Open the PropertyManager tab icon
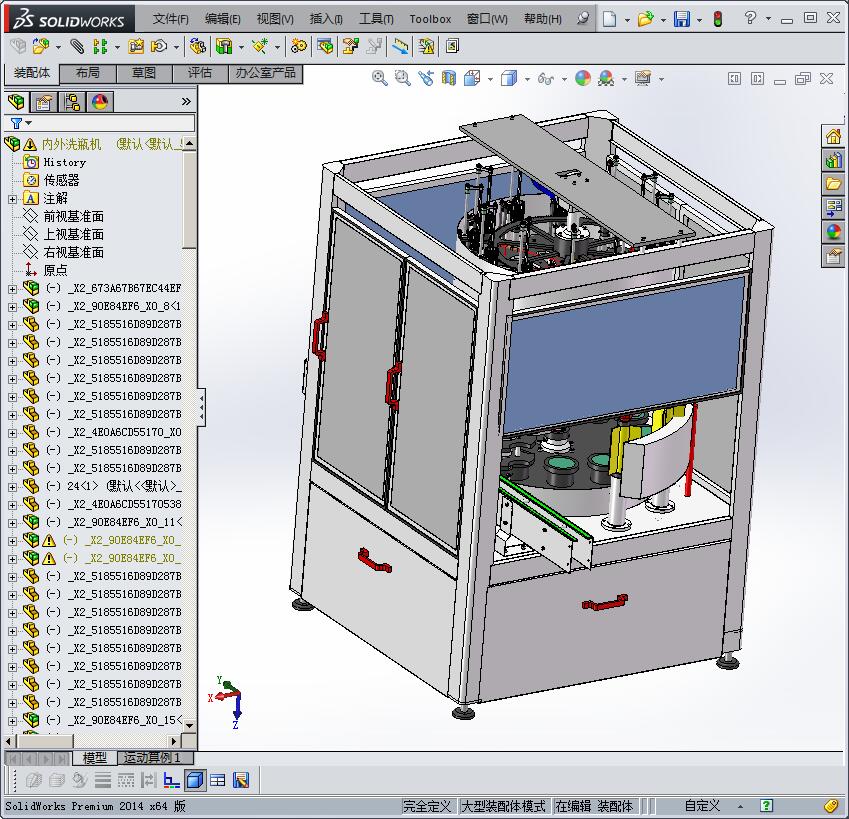This screenshot has height=819, width=849. [44, 102]
